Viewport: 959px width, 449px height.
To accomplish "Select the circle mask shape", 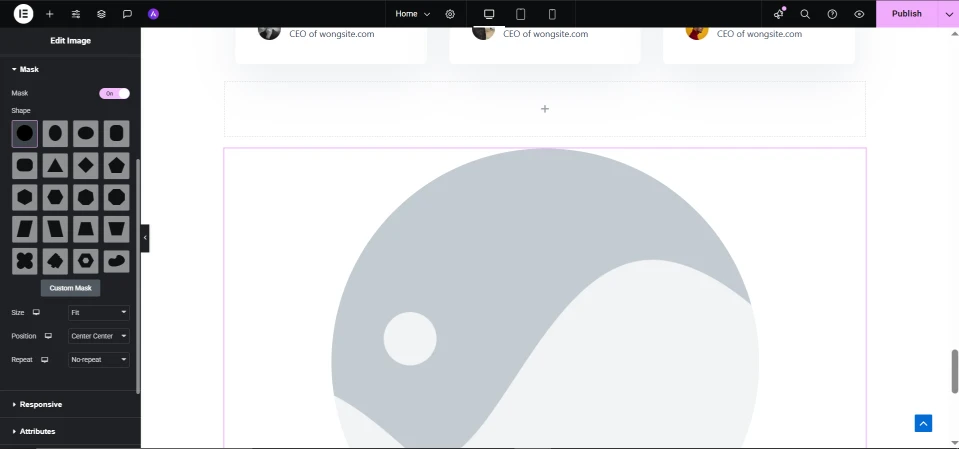I will pos(24,133).
